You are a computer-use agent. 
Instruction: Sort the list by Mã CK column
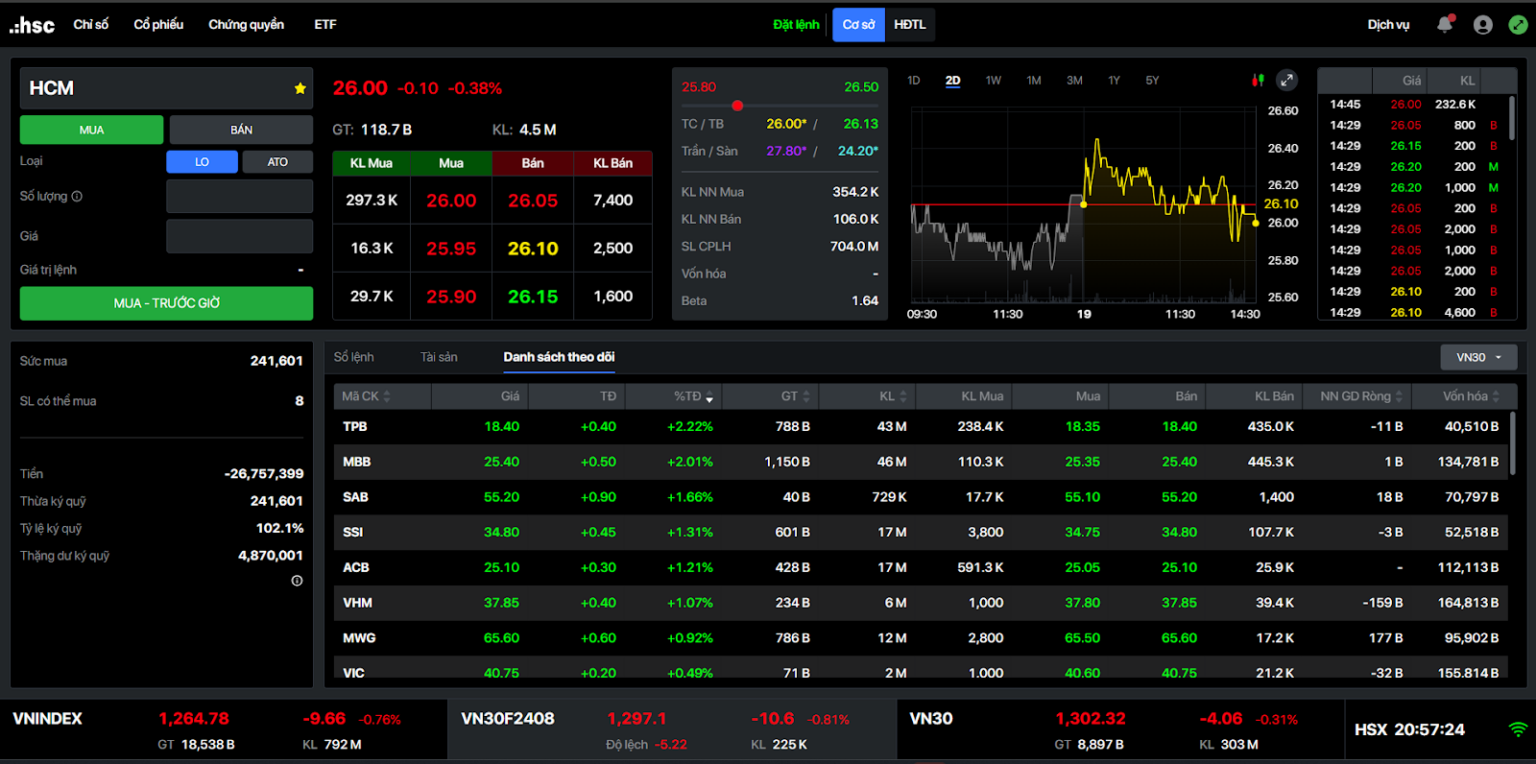point(366,397)
